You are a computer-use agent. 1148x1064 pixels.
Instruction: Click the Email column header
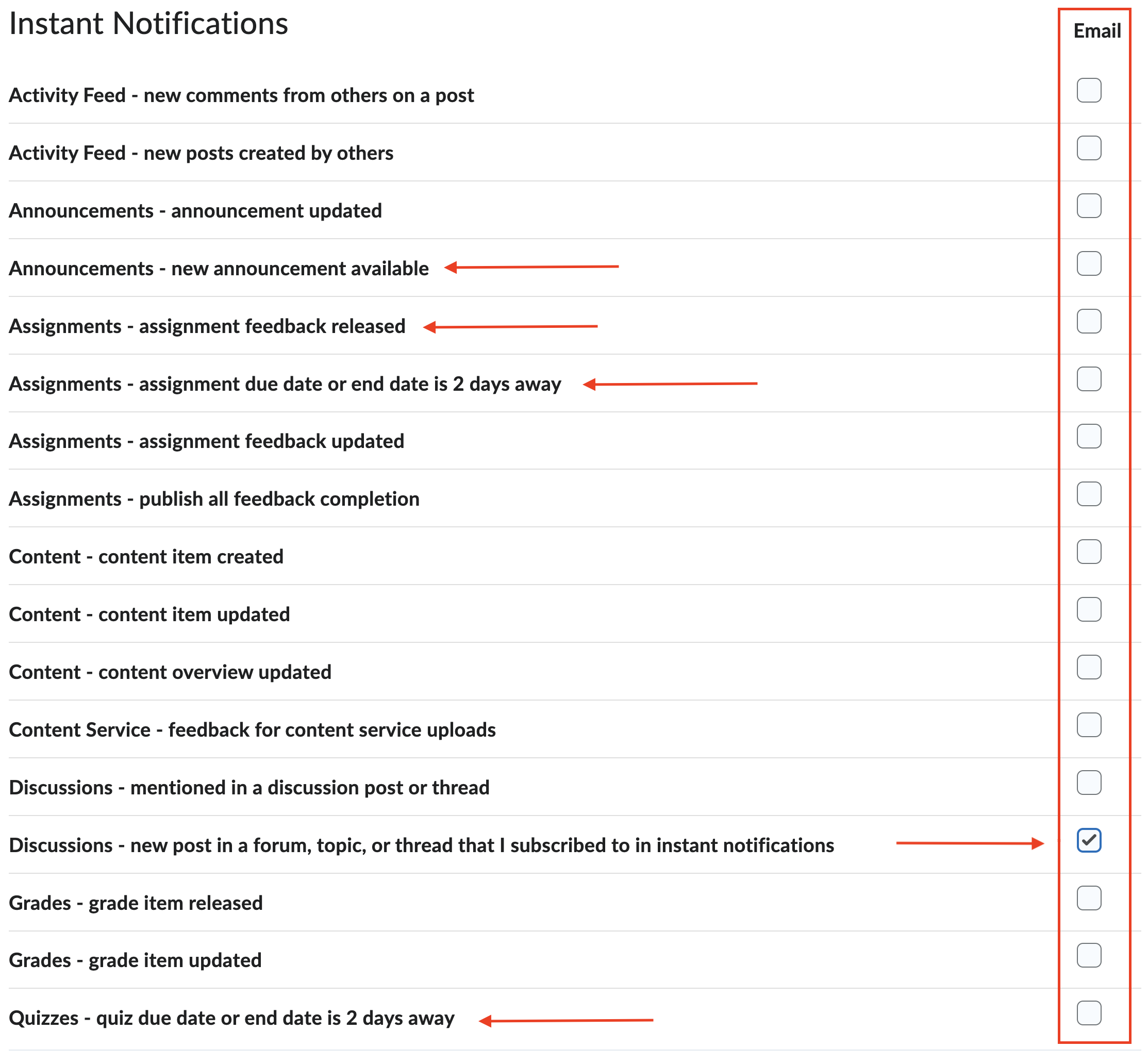(x=1096, y=31)
